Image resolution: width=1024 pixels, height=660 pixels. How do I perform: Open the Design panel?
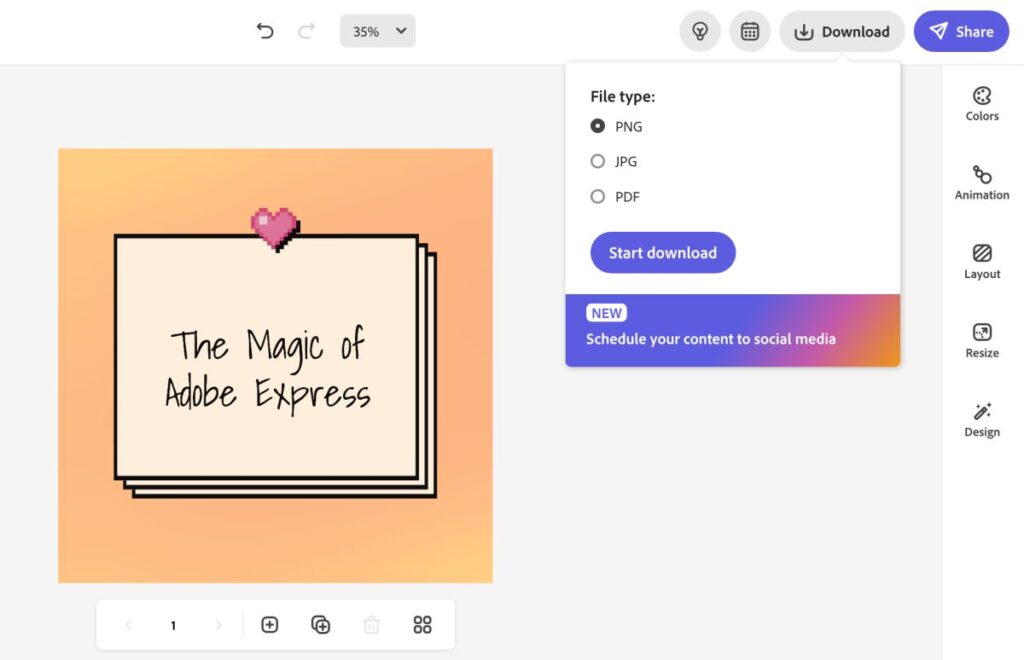(981, 419)
